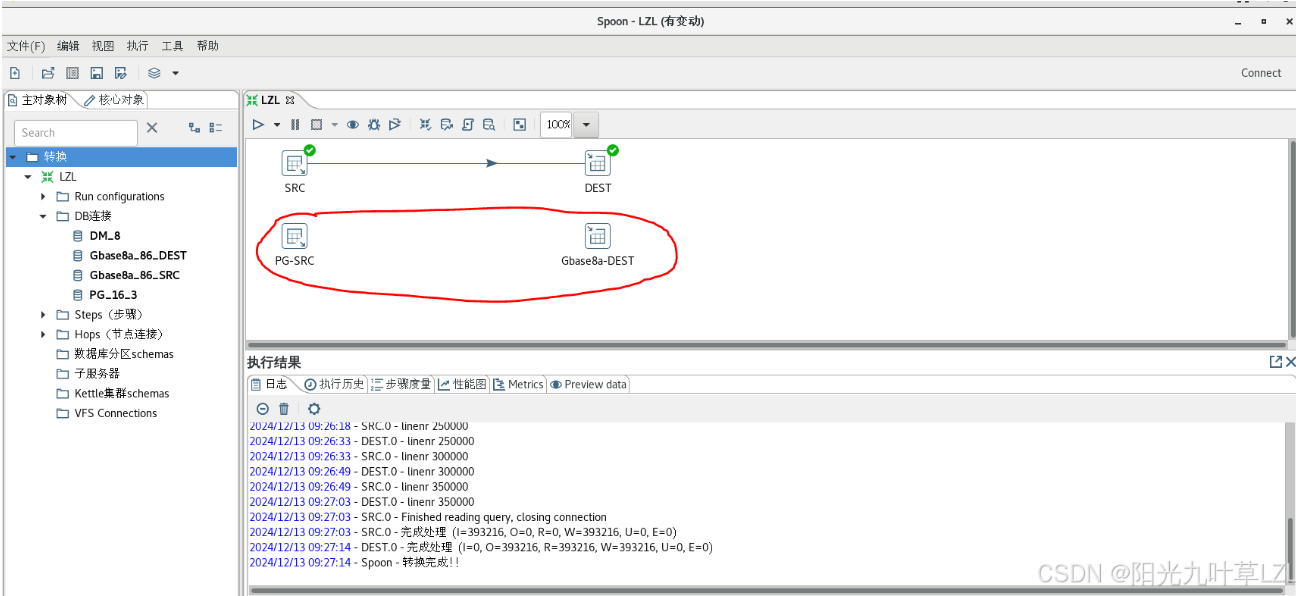Screen dimensions: 1296x596
Task: Open the 执行历史 tab
Action: pos(335,384)
